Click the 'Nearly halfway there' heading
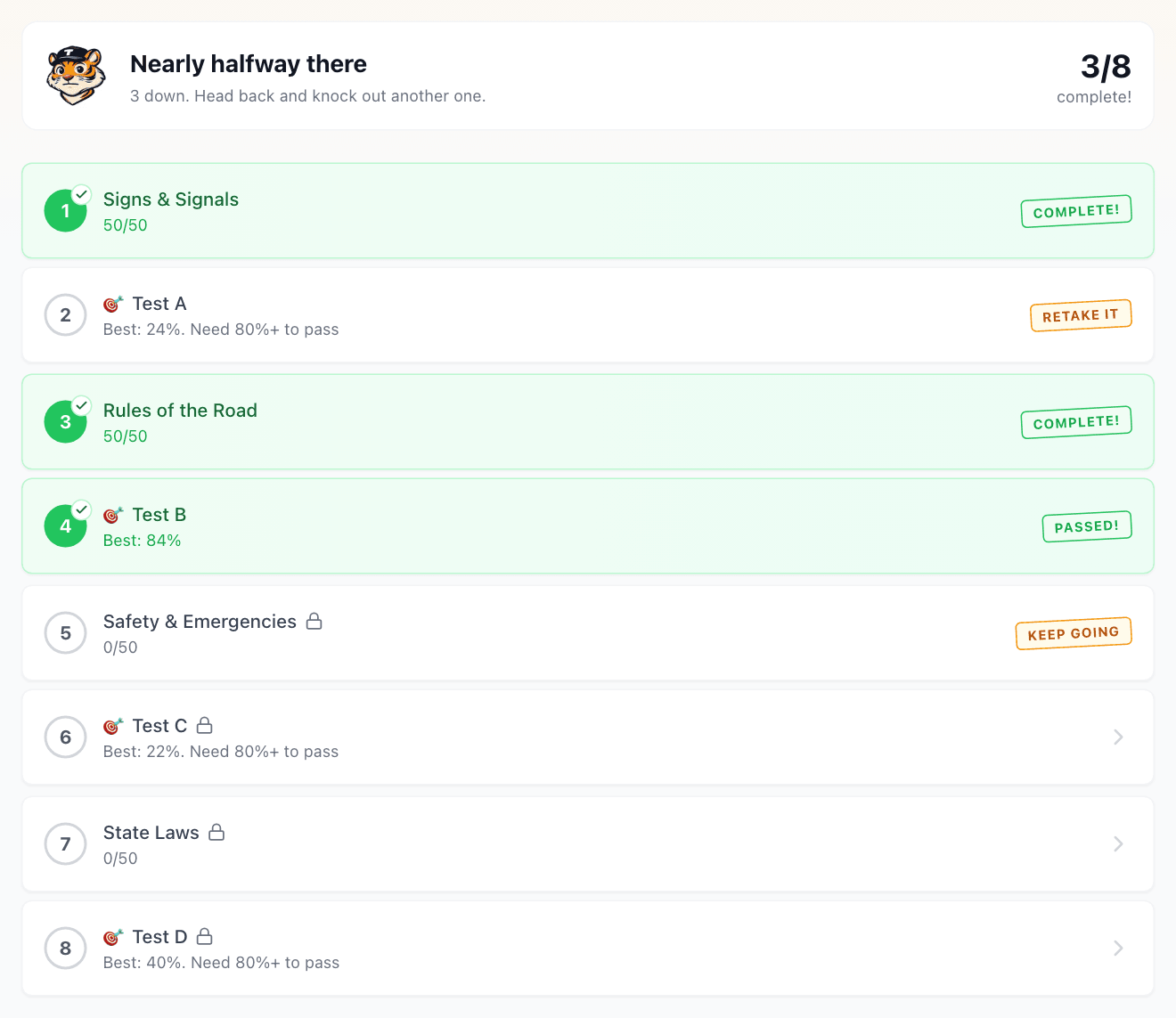 pos(249,64)
